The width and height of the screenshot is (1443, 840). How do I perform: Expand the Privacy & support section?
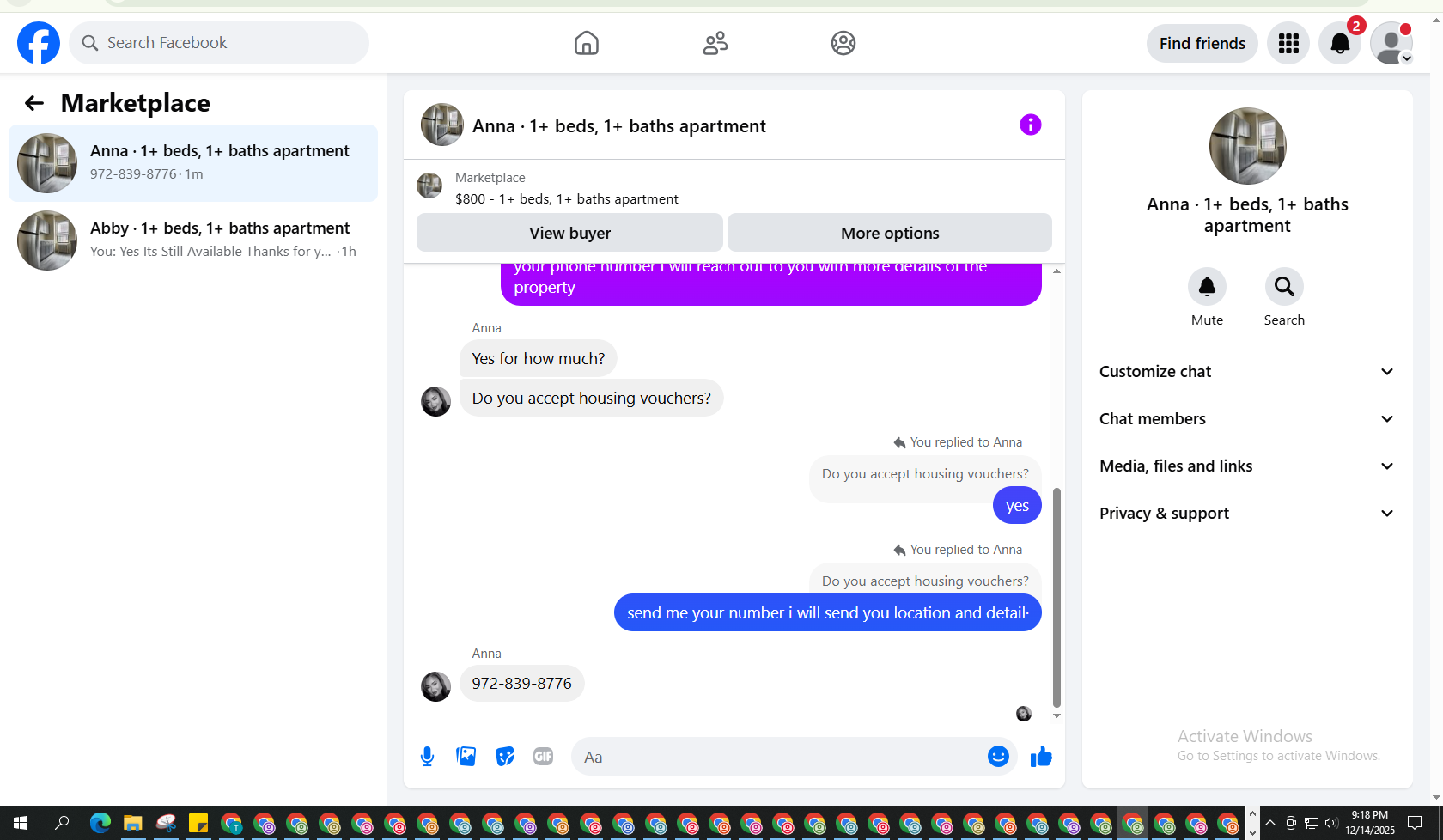tap(1247, 514)
